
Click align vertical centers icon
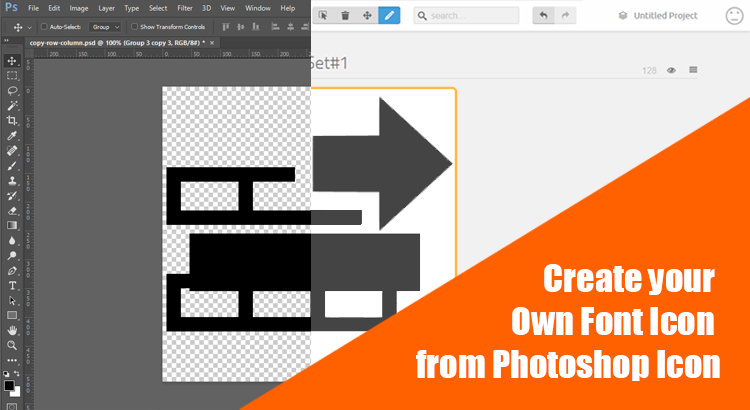[x=241, y=27]
